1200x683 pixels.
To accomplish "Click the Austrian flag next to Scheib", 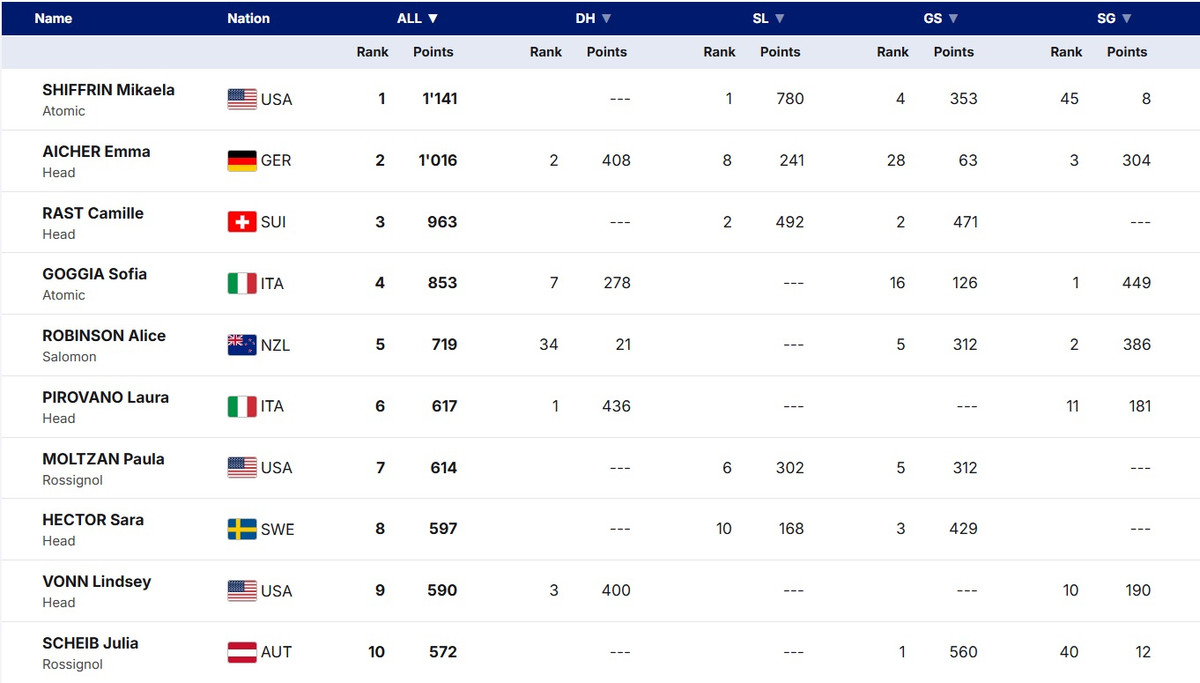I will point(242,653).
